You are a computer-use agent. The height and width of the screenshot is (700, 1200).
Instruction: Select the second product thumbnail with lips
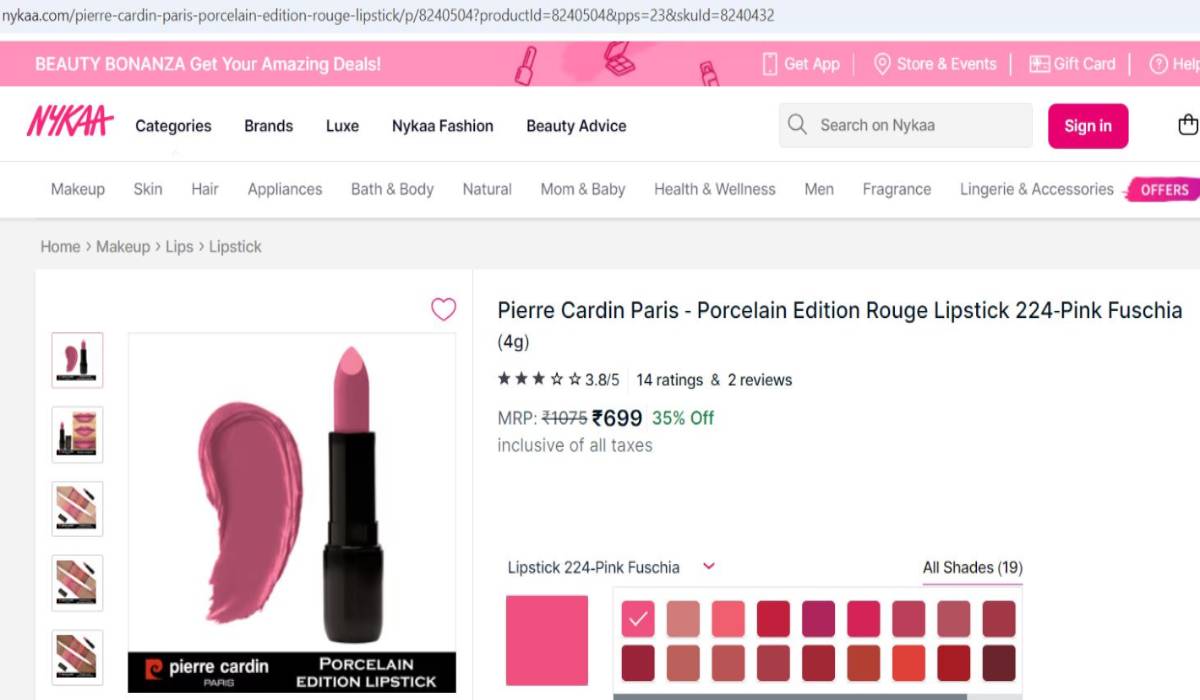[77, 434]
